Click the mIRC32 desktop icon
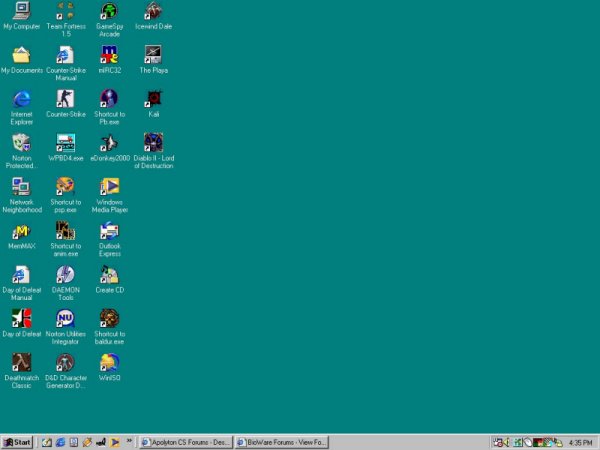 click(109, 55)
